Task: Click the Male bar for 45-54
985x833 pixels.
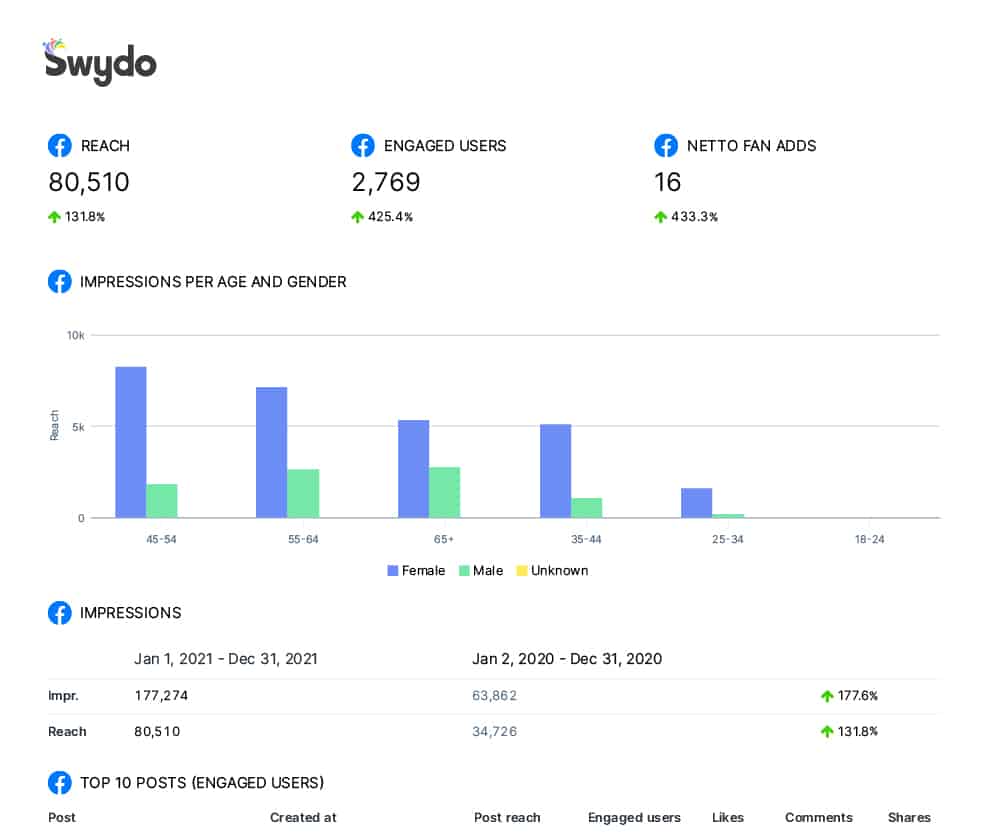Action: coord(162,501)
